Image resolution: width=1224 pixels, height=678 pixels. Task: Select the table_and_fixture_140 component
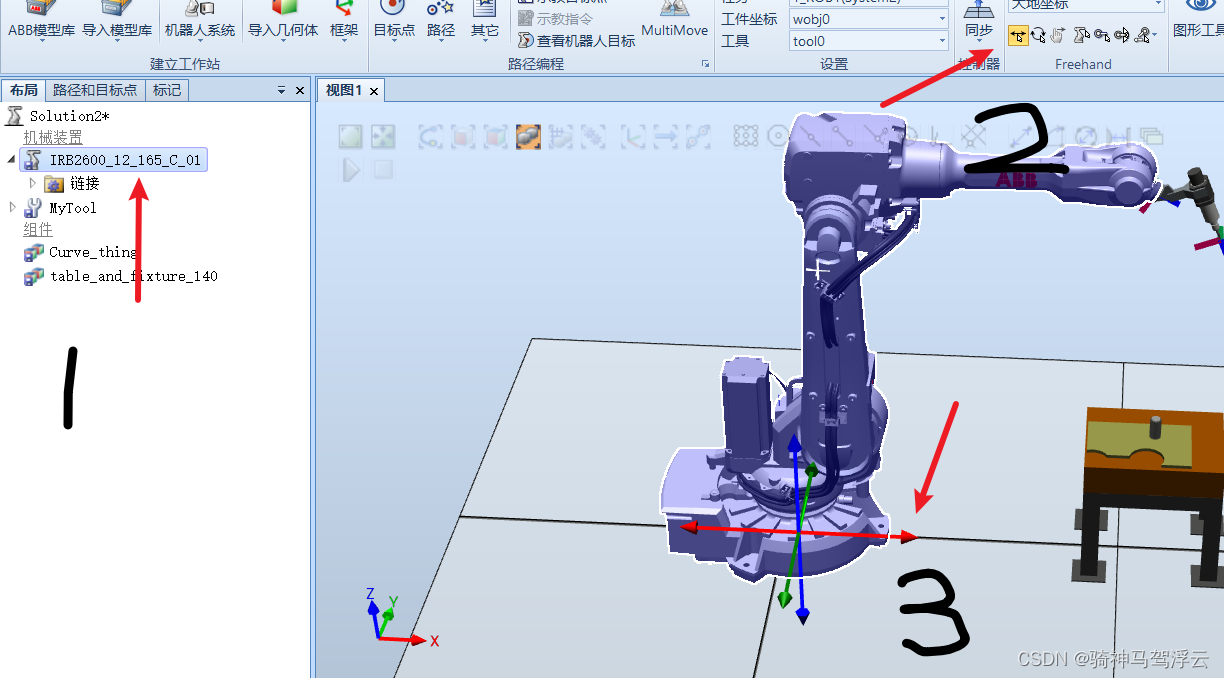121,276
